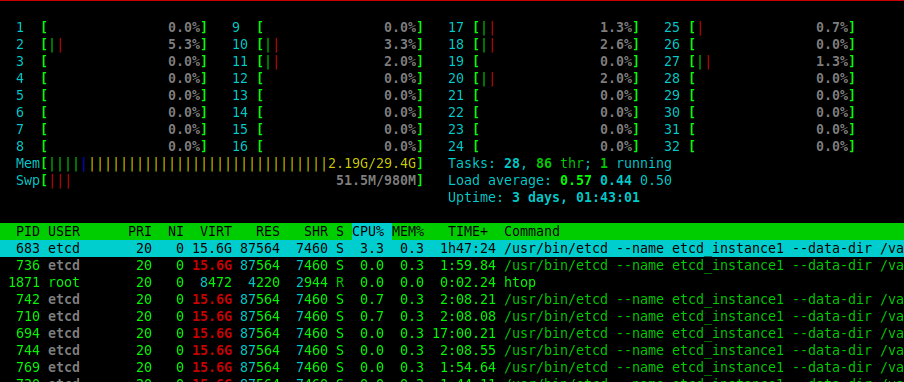Click the CPU 10 meter showing 3.3%
Screen dimensions: 904x382
(327, 44)
